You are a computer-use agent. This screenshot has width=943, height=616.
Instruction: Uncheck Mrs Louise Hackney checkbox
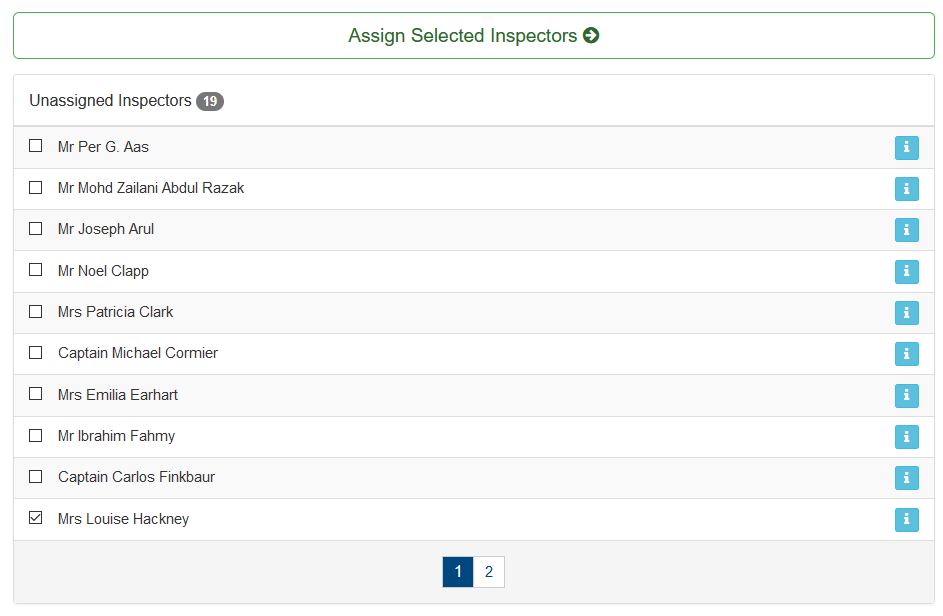35,517
